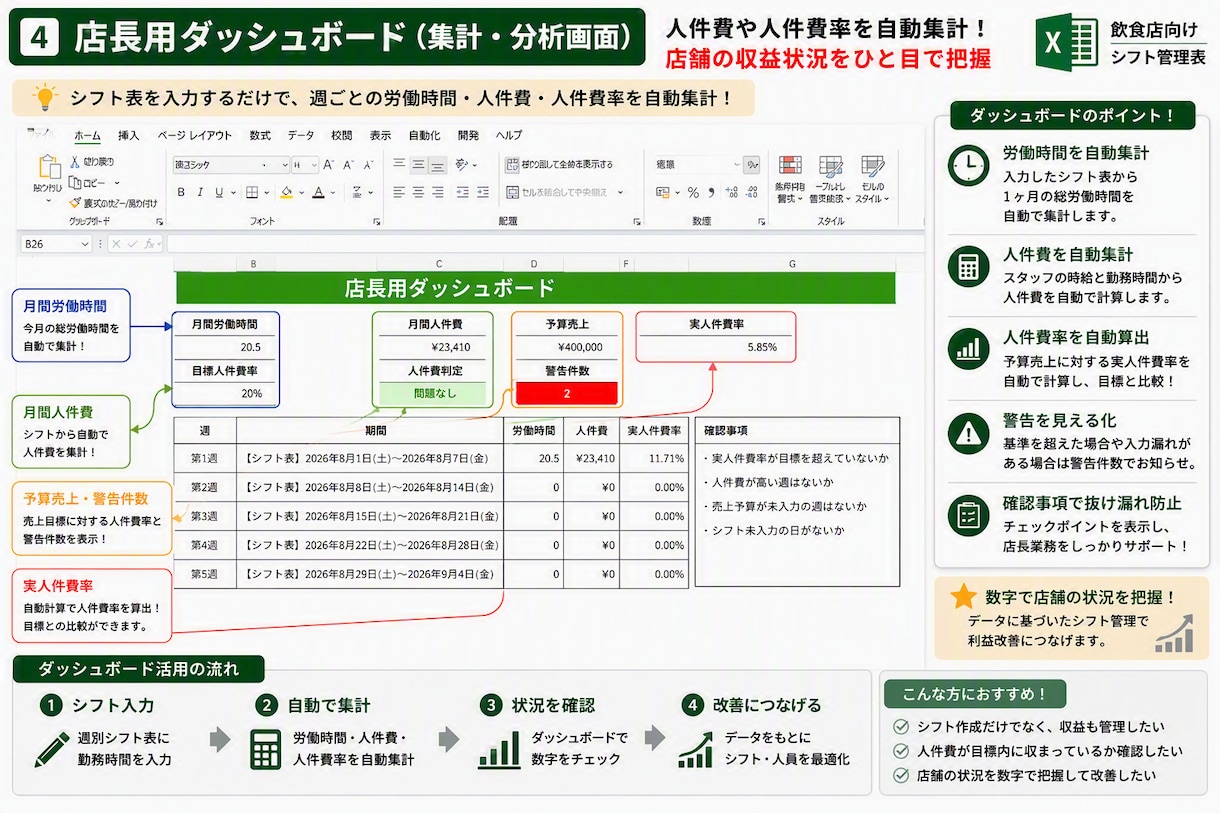Open the font color dropdown arrow
This screenshot has height=813, width=1220.
pos(331,193)
